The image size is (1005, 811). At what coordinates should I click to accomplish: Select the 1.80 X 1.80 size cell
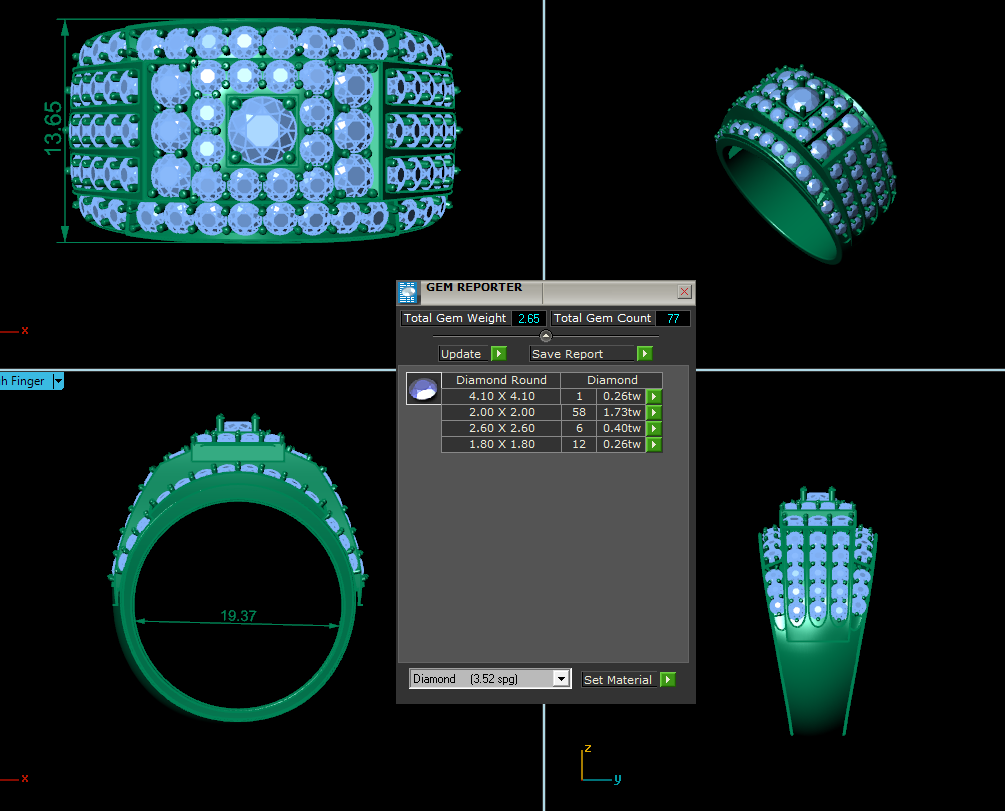(502, 444)
